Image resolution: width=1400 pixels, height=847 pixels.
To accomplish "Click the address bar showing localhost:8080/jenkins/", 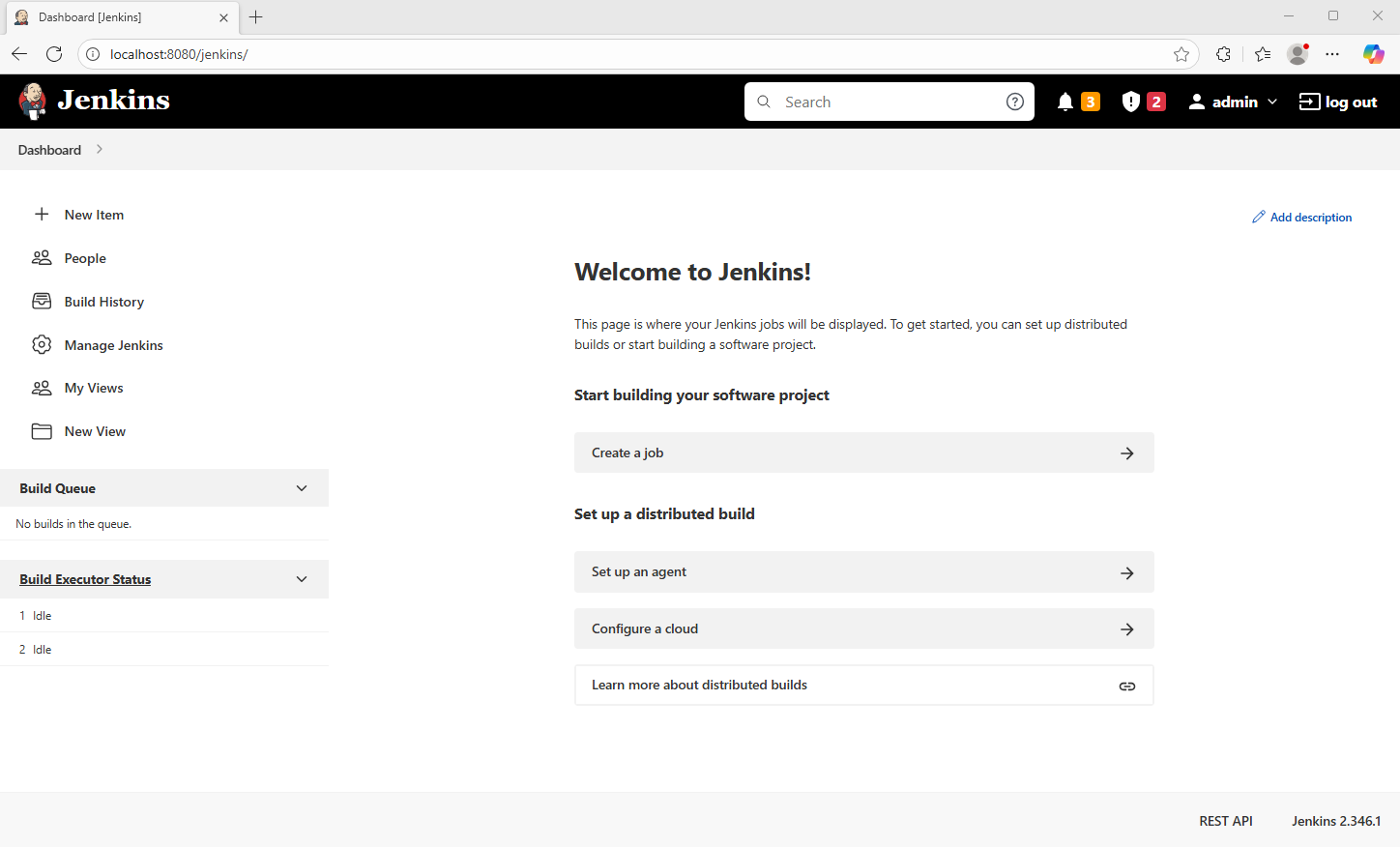I will click(x=638, y=54).
